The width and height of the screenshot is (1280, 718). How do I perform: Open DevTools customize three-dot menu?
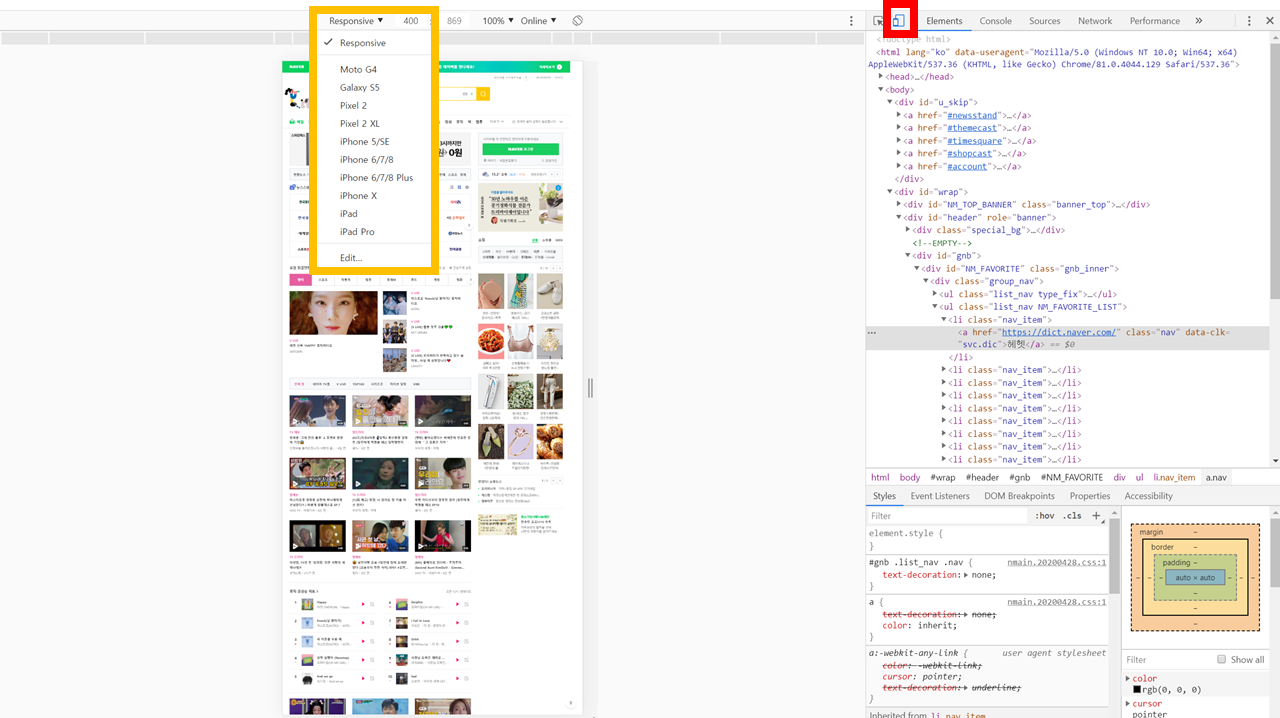point(1249,21)
